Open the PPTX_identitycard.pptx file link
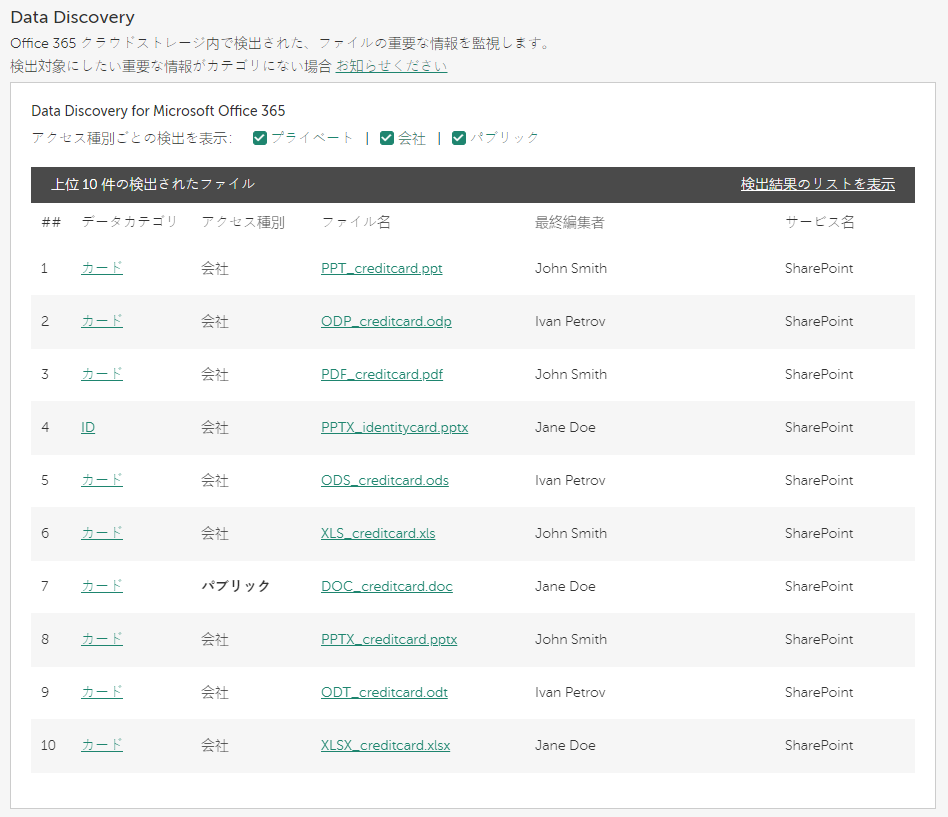 click(x=394, y=427)
